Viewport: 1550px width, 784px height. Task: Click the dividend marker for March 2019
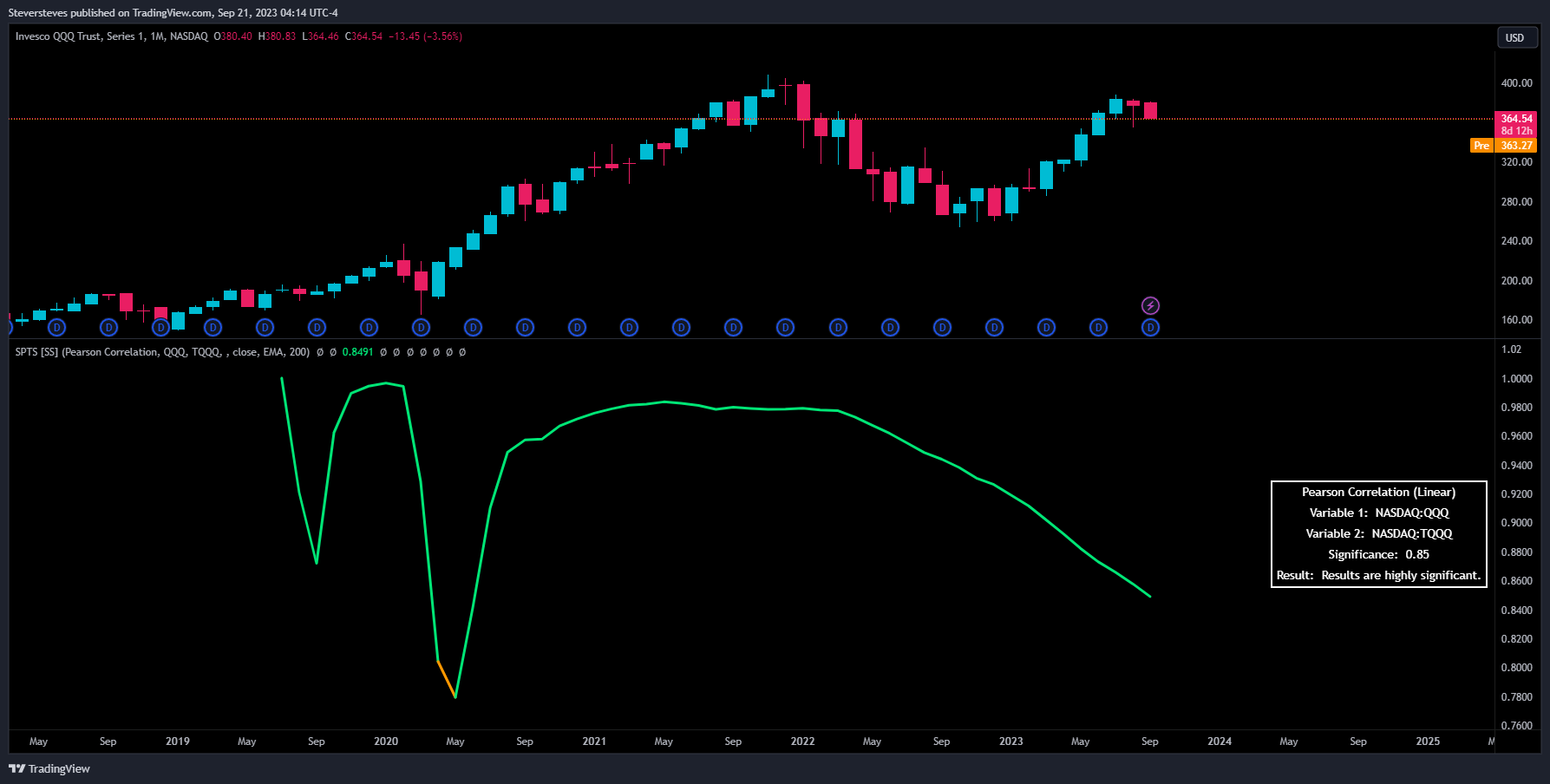pyautogui.click(x=213, y=327)
